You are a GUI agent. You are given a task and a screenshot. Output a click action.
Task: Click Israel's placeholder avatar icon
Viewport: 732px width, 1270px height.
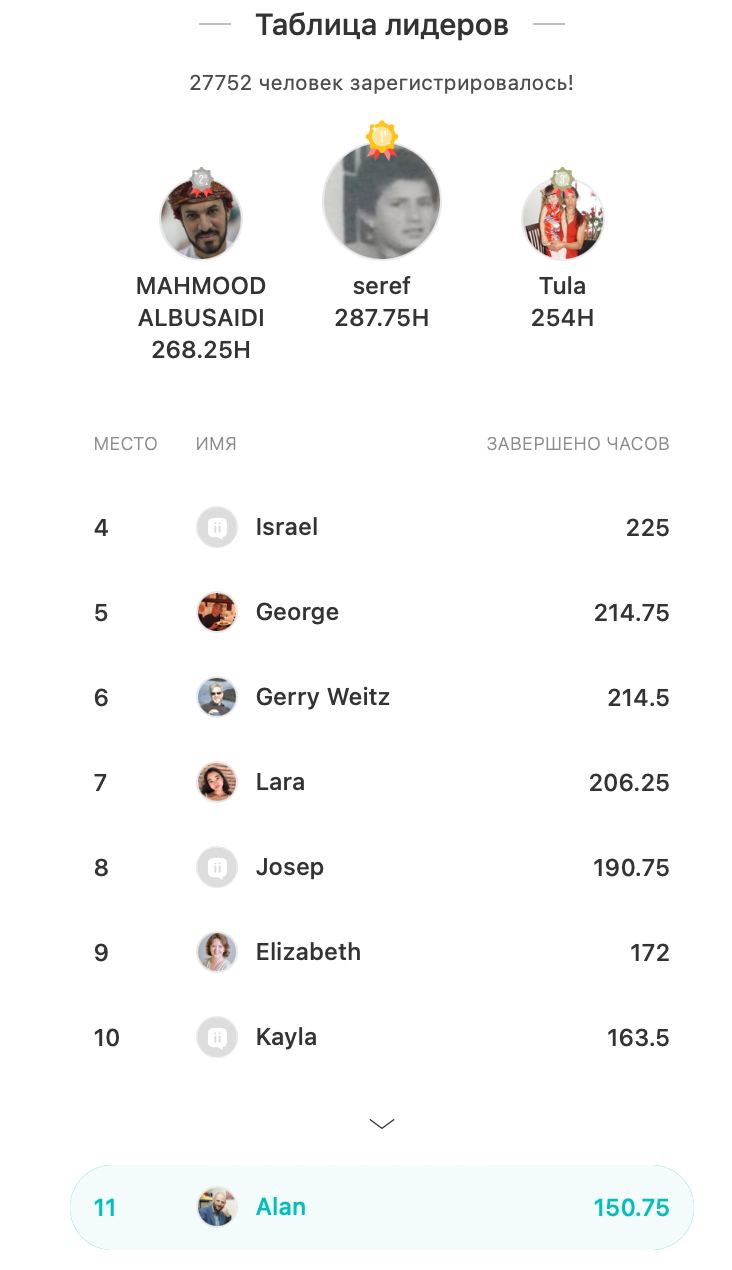click(217, 527)
